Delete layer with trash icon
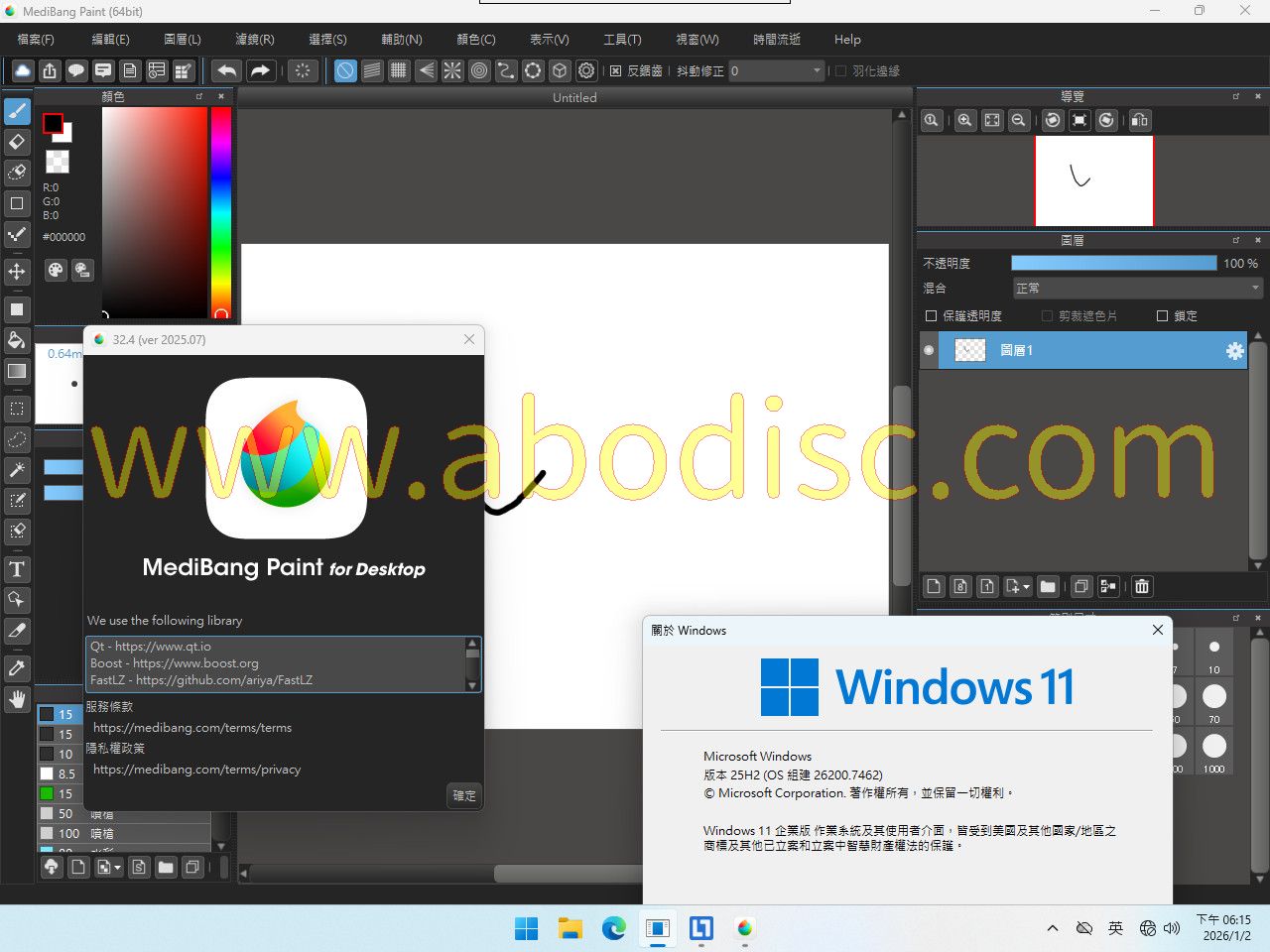The width and height of the screenshot is (1270, 952). pyautogui.click(x=1142, y=586)
